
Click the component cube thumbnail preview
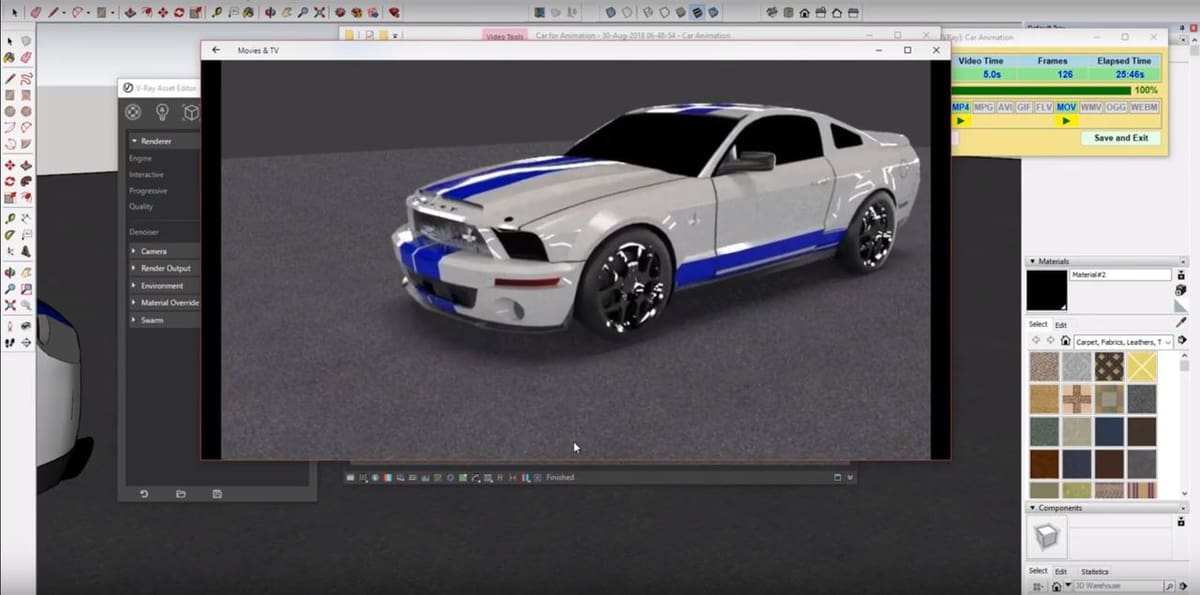point(1048,537)
